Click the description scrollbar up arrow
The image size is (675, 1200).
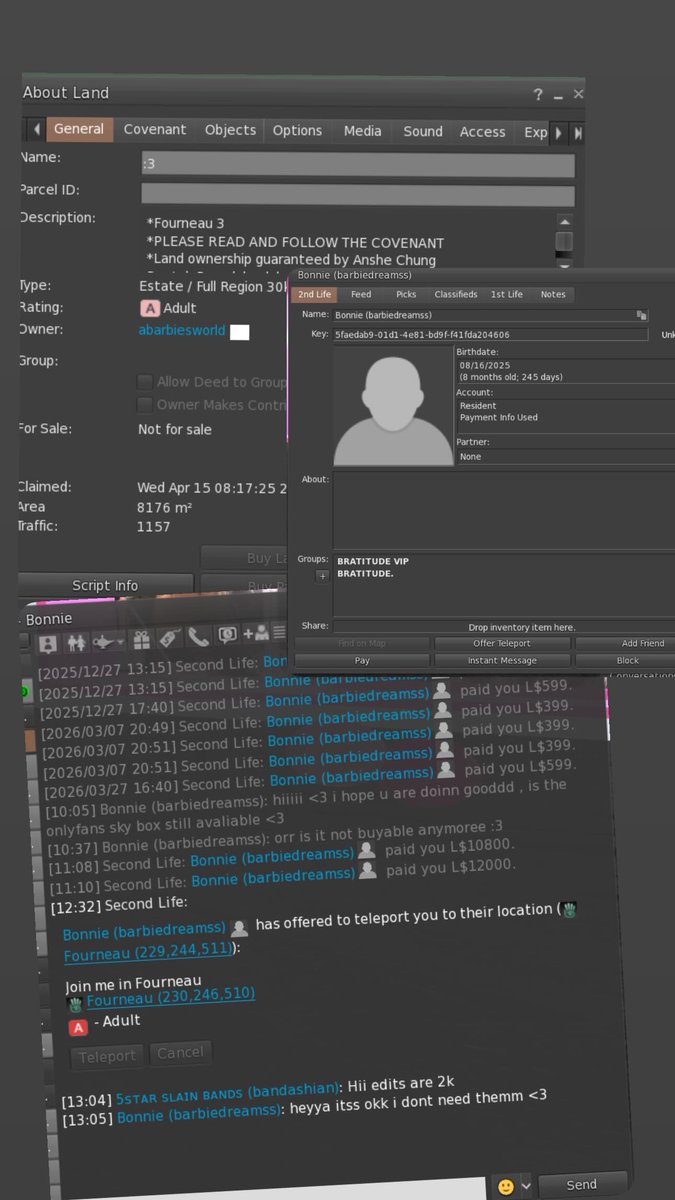tap(564, 221)
